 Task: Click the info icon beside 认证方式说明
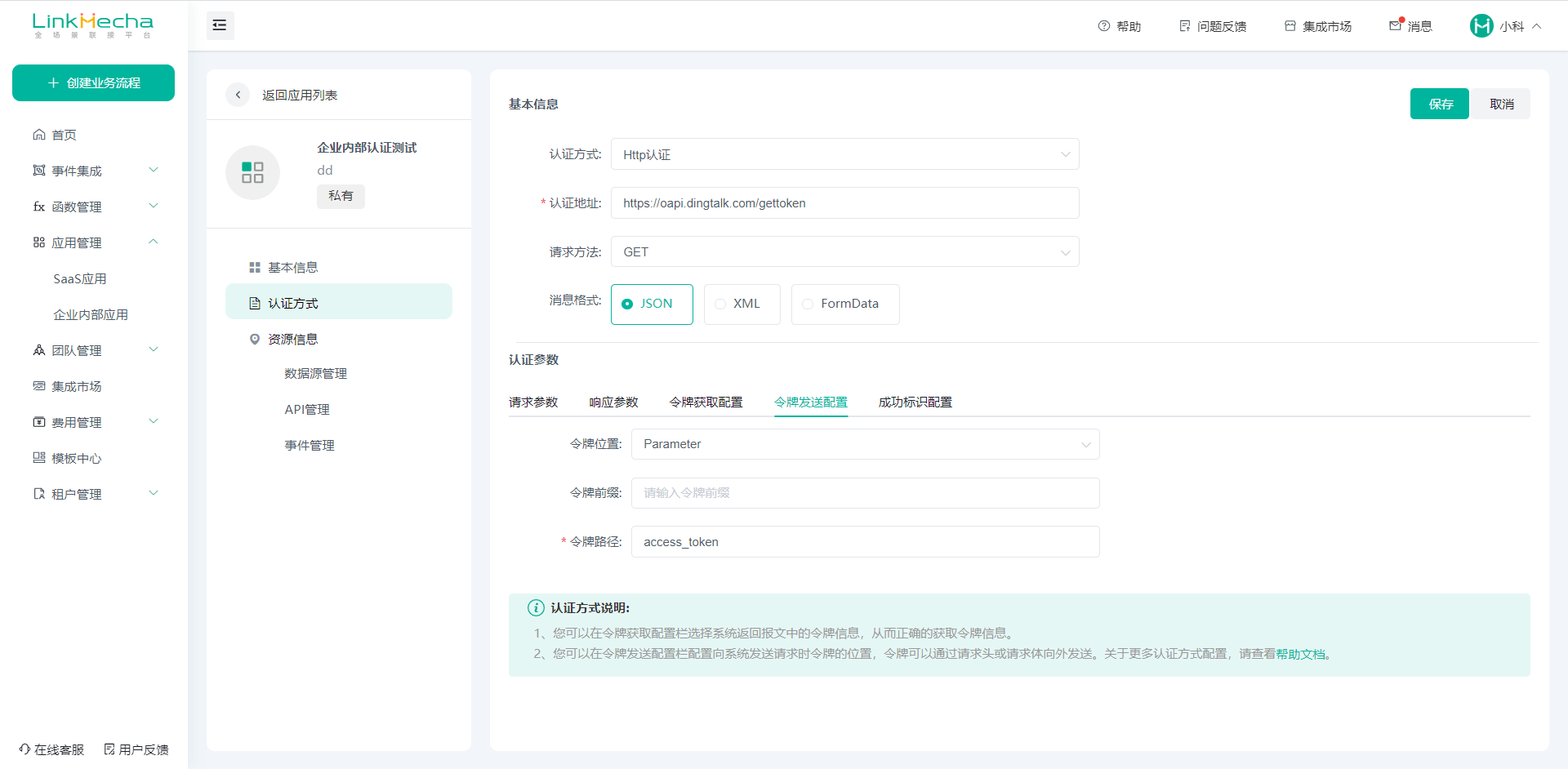(x=536, y=608)
